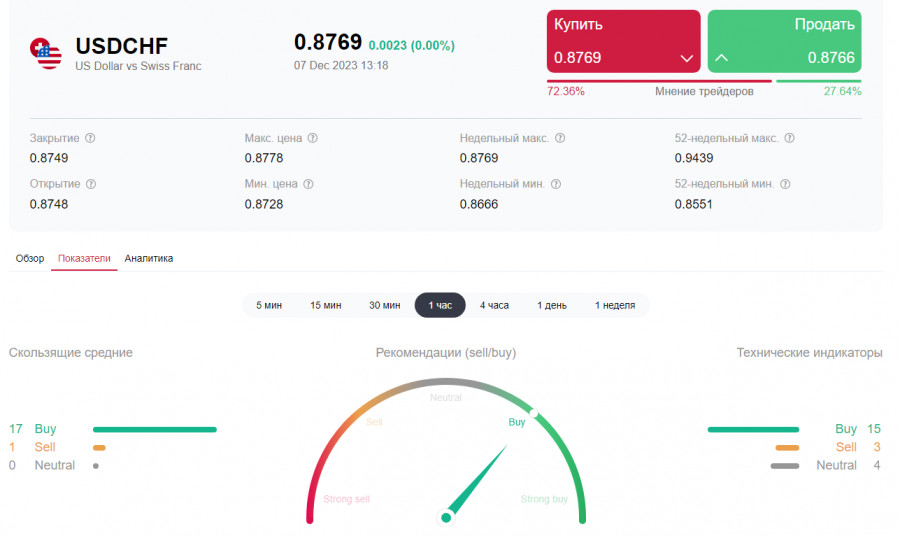Select the 4 часа timeframe

tap(494, 305)
